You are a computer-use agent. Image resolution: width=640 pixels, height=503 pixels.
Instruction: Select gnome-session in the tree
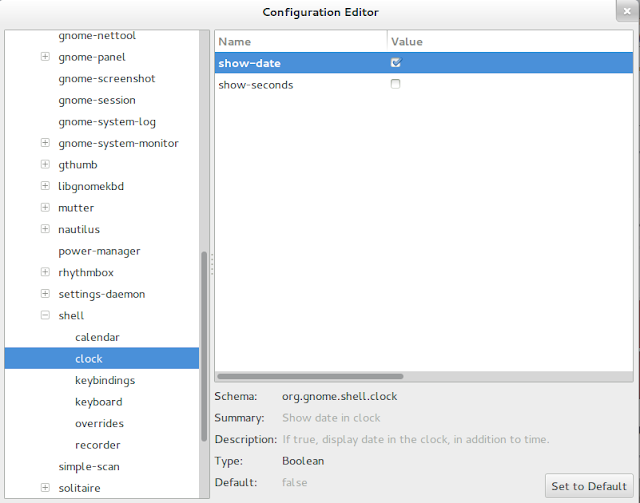tap(97, 100)
